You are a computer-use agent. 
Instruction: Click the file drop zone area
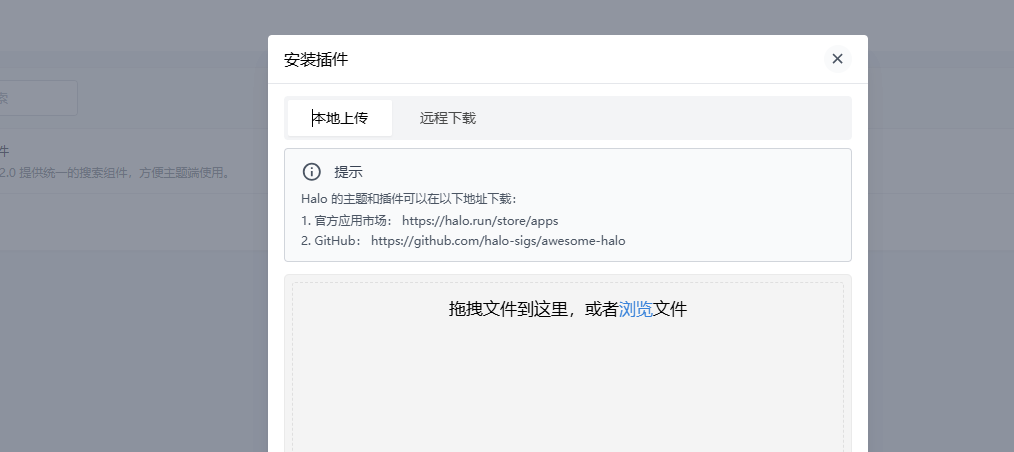coord(568,367)
